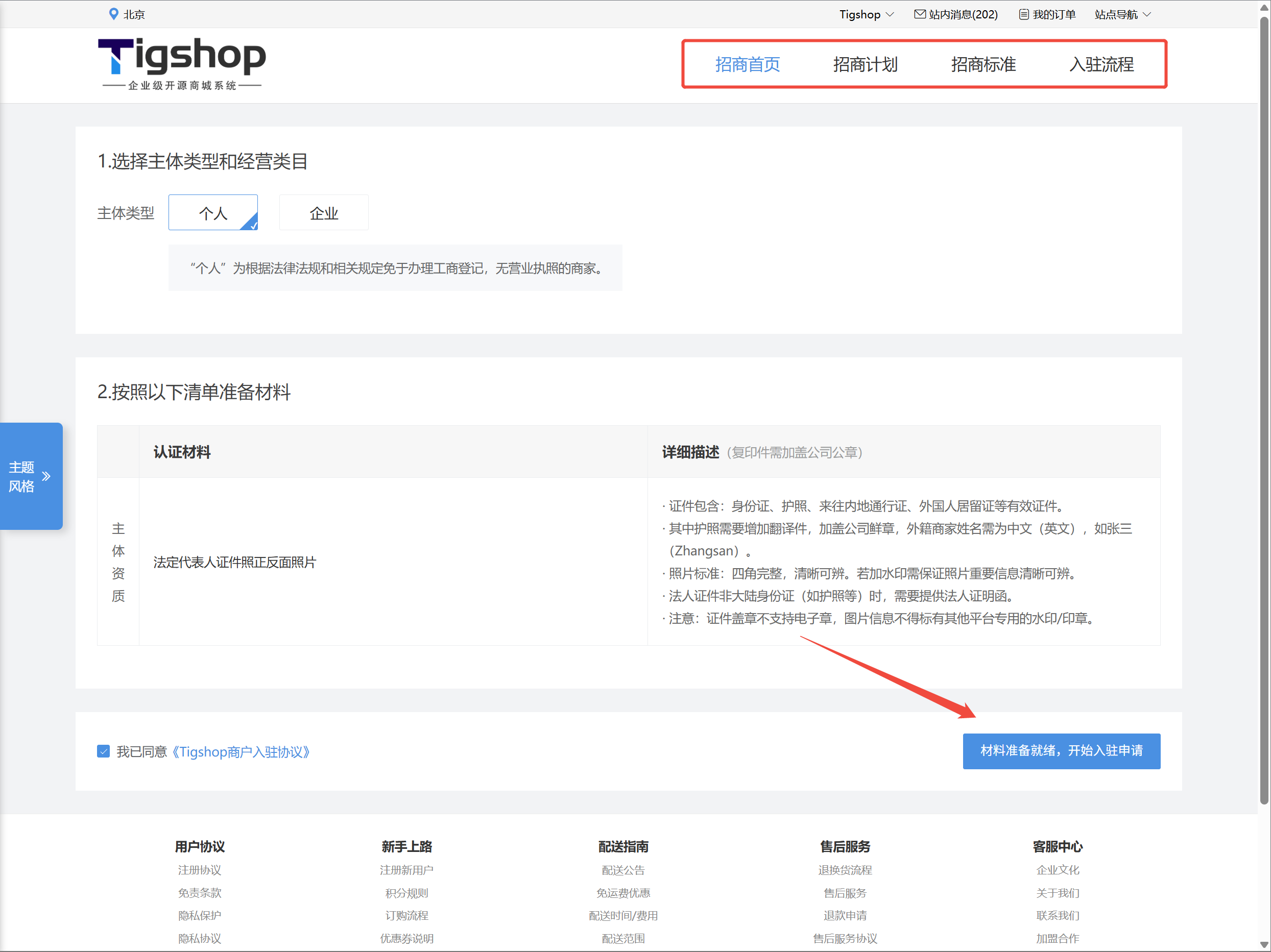Click the scrollbar down arrow
The height and width of the screenshot is (952, 1271).
[x=1263, y=944]
